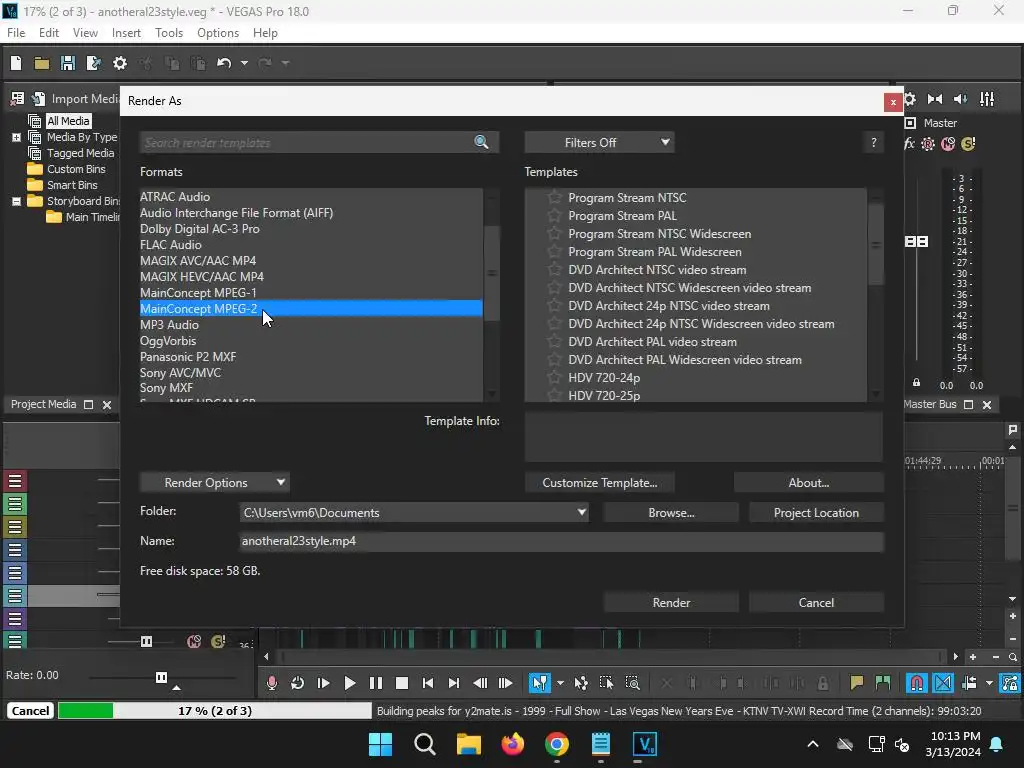1024x768 pixels.
Task: Toggle the Master bus mute icon
Action: (x=948, y=144)
